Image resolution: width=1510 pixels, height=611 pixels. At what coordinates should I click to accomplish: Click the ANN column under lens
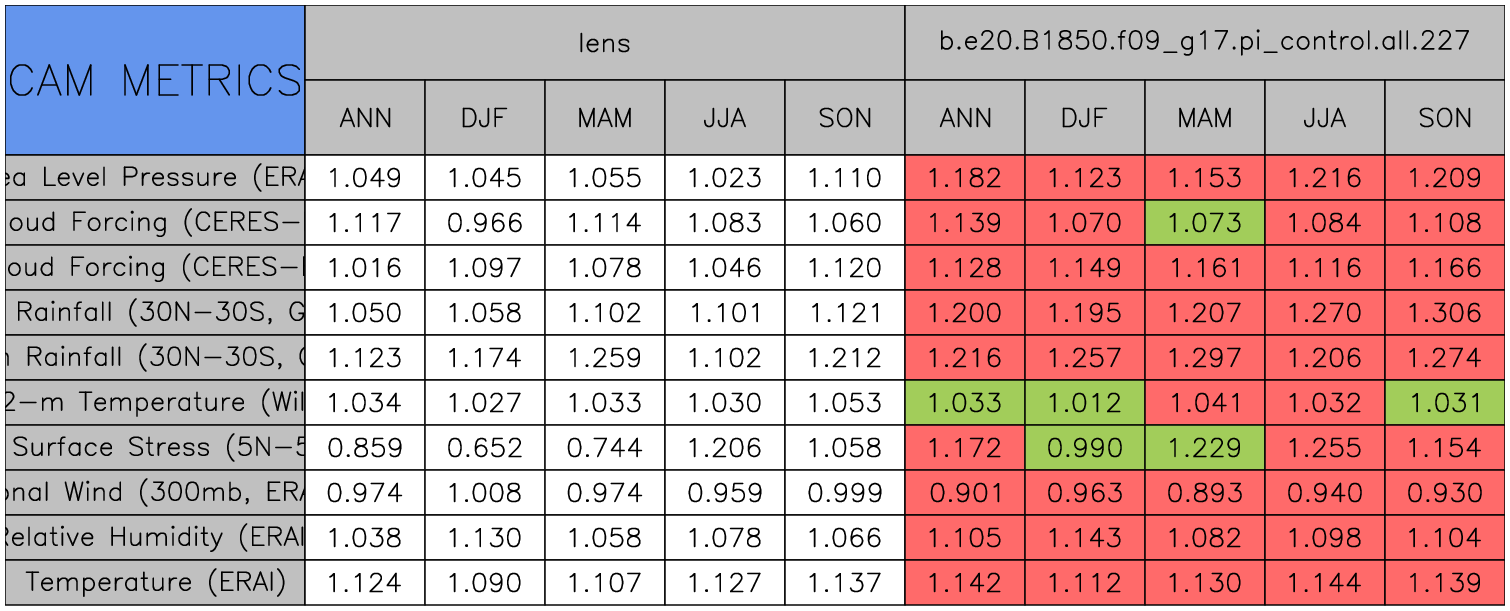(x=365, y=118)
